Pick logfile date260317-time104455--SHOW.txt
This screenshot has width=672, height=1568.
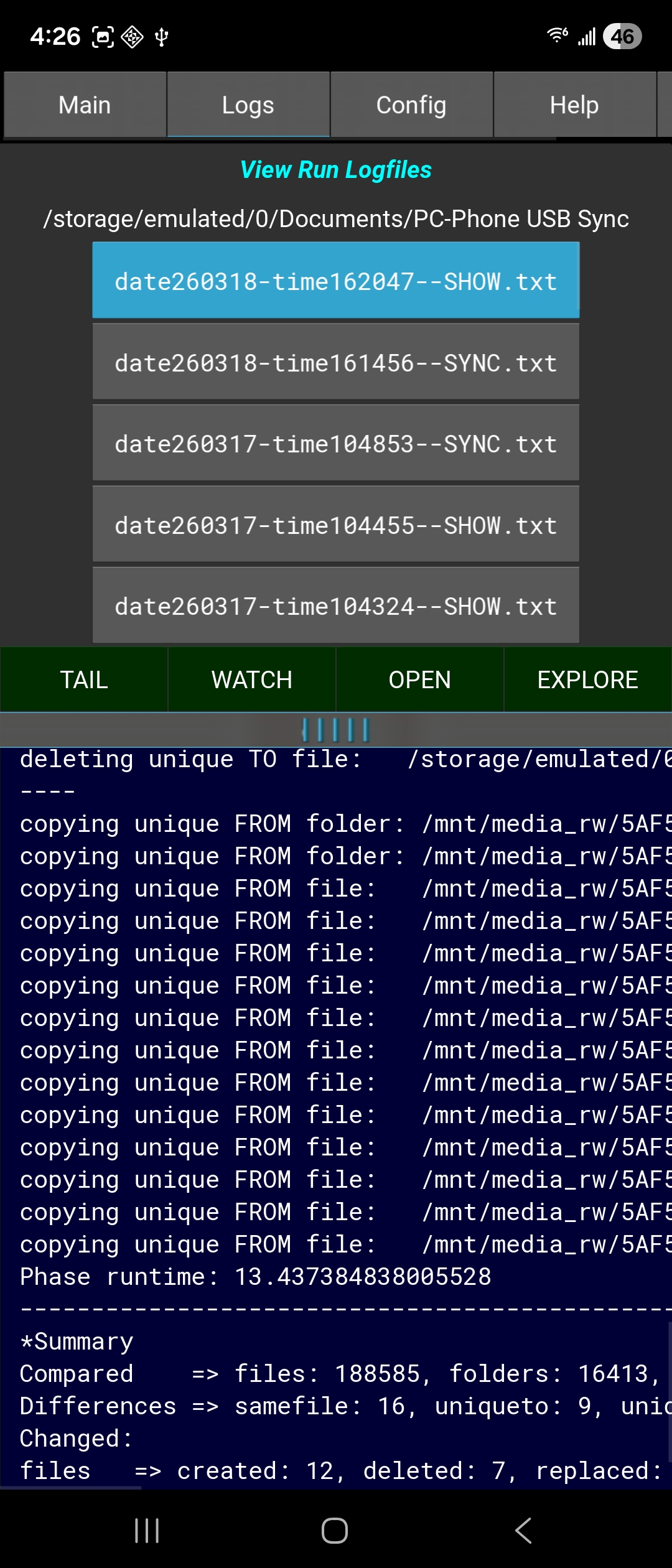pos(336,525)
